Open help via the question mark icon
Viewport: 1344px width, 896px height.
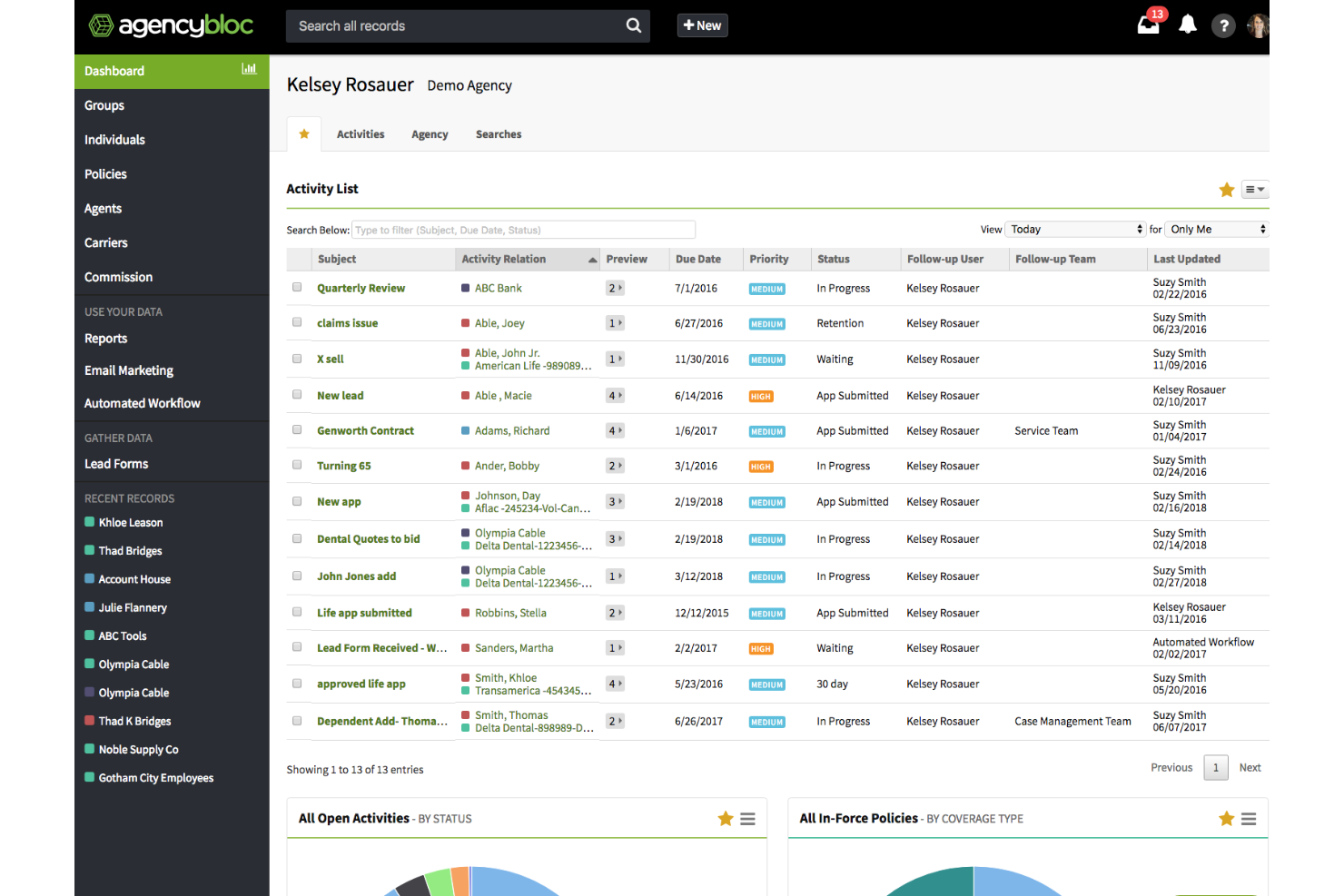1223,25
